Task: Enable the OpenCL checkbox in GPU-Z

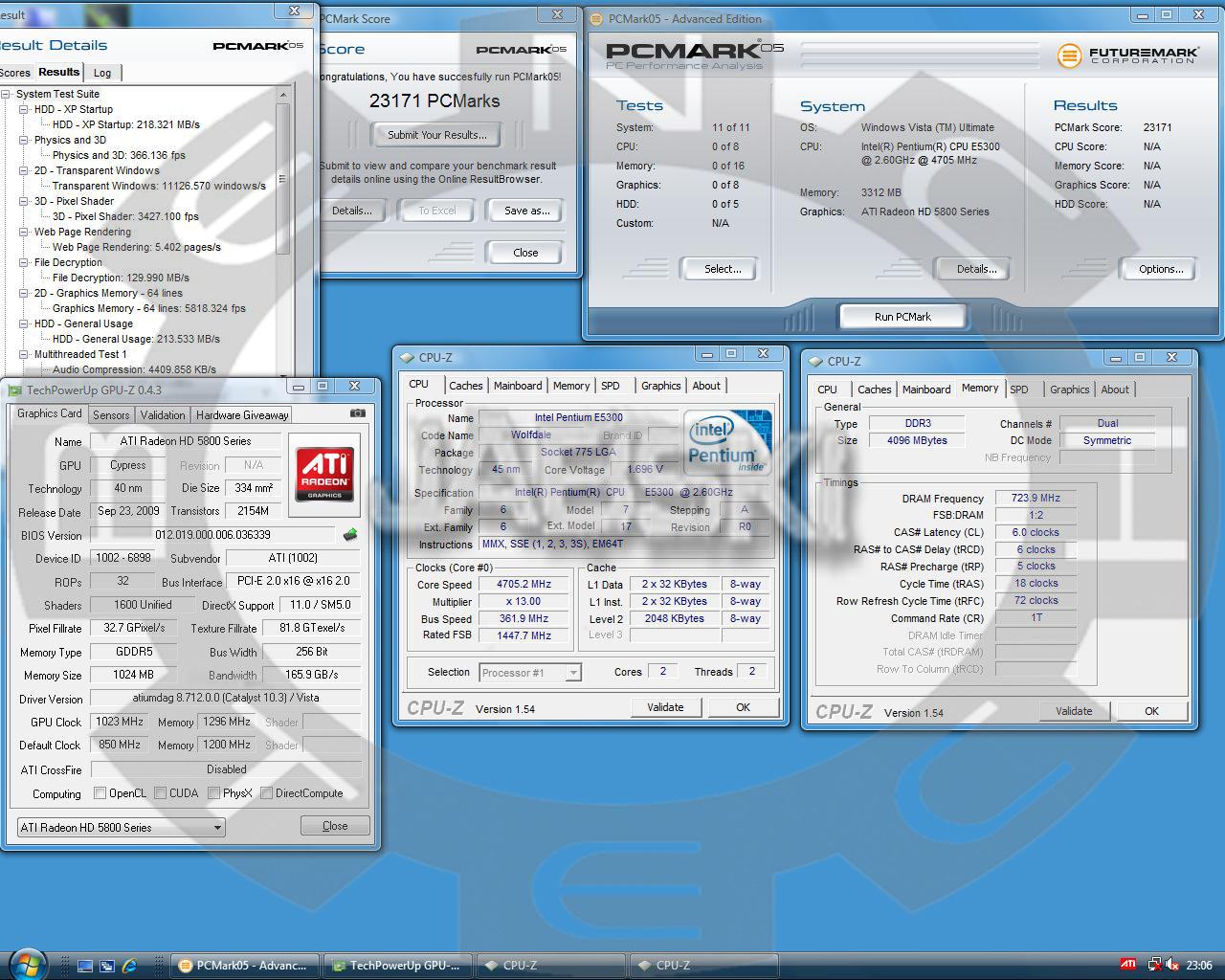Action: (x=100, y=793)
